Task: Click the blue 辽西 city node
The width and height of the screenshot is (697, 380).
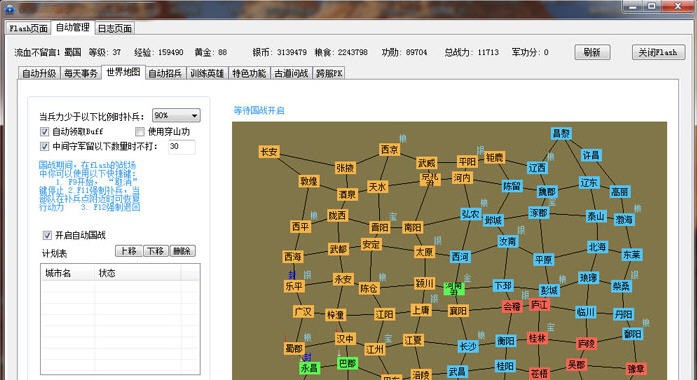Action: click(537, 168)
